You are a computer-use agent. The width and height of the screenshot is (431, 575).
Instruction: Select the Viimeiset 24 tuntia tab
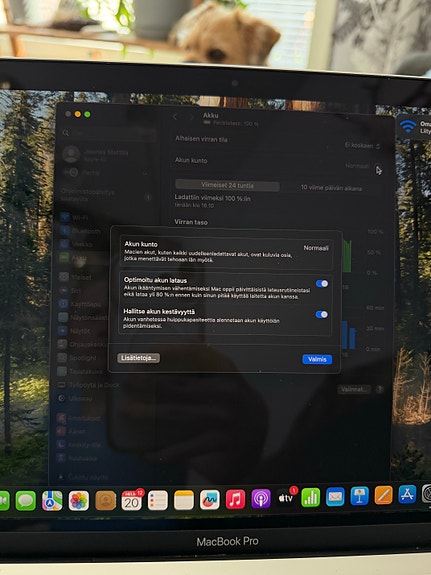click(227, 186)
